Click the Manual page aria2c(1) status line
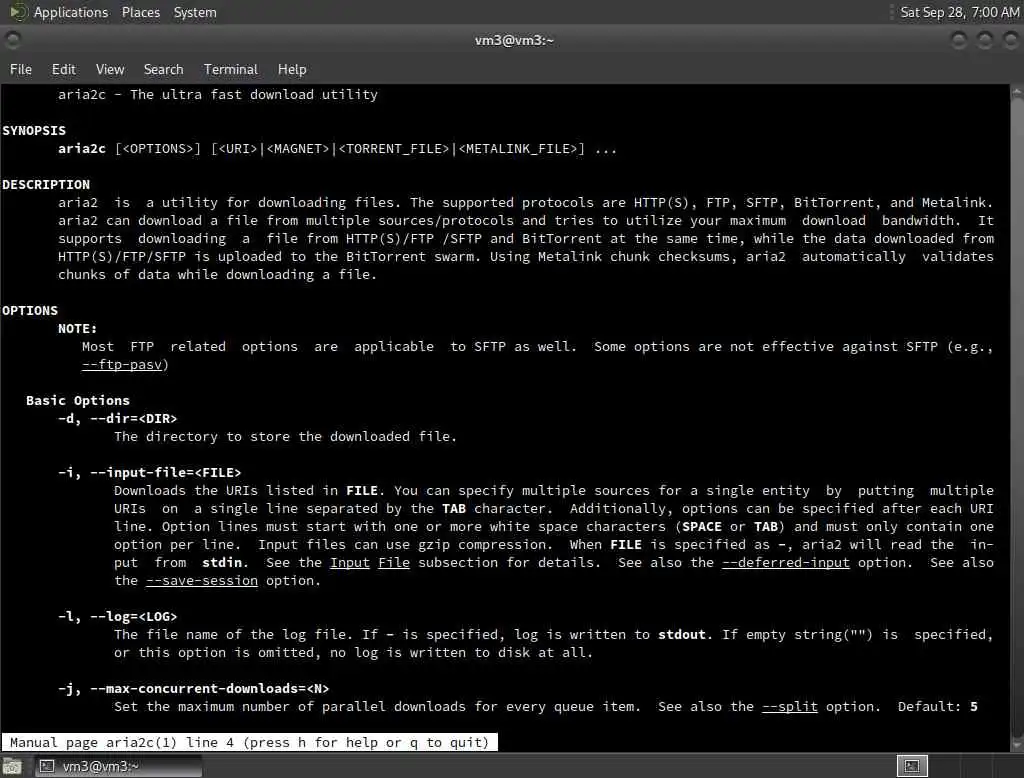The width and height of the screenshot is (1024, 778). 249,743
